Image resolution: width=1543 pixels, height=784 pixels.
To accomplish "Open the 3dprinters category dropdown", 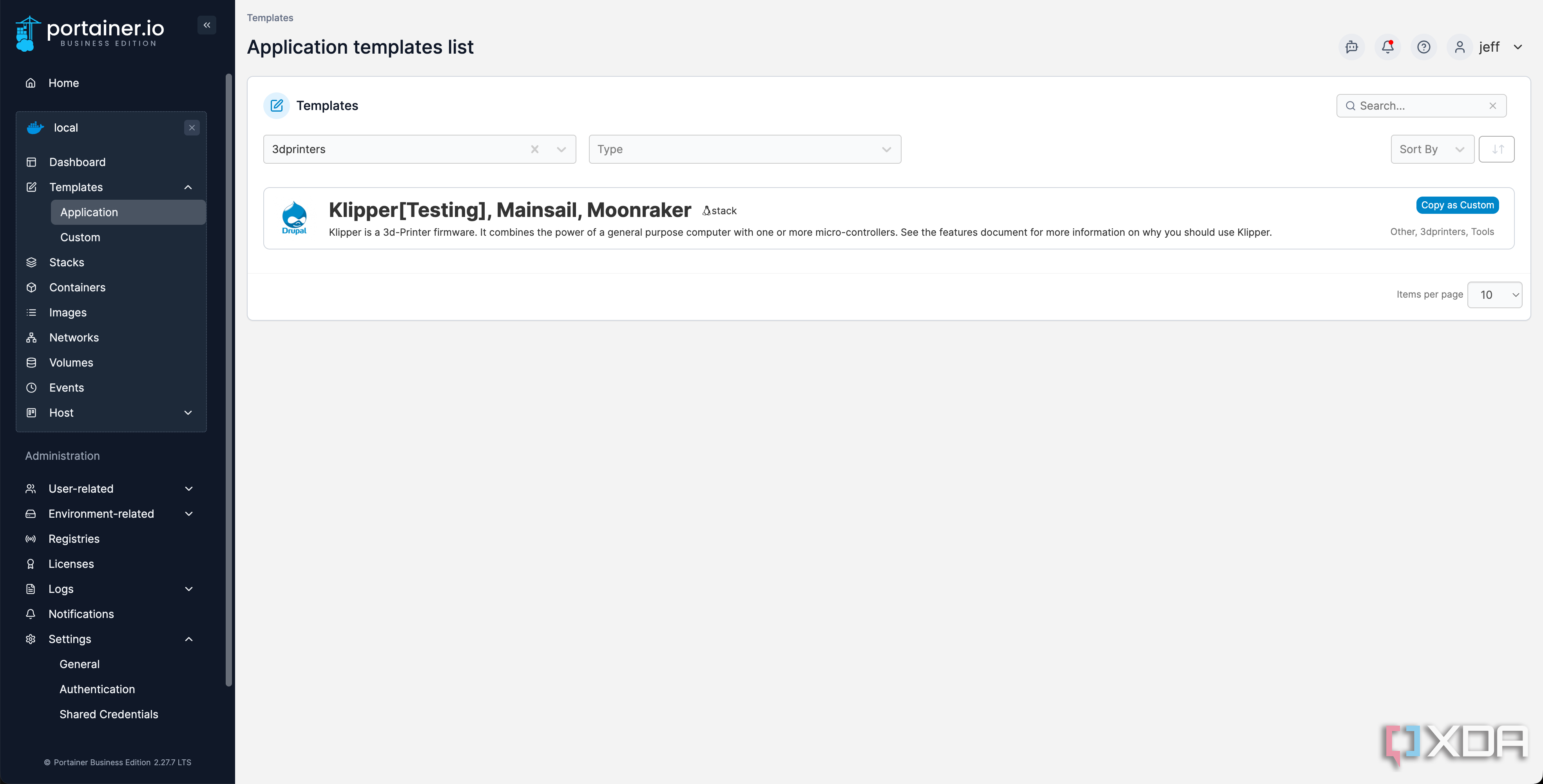I will tap(561, 150).
